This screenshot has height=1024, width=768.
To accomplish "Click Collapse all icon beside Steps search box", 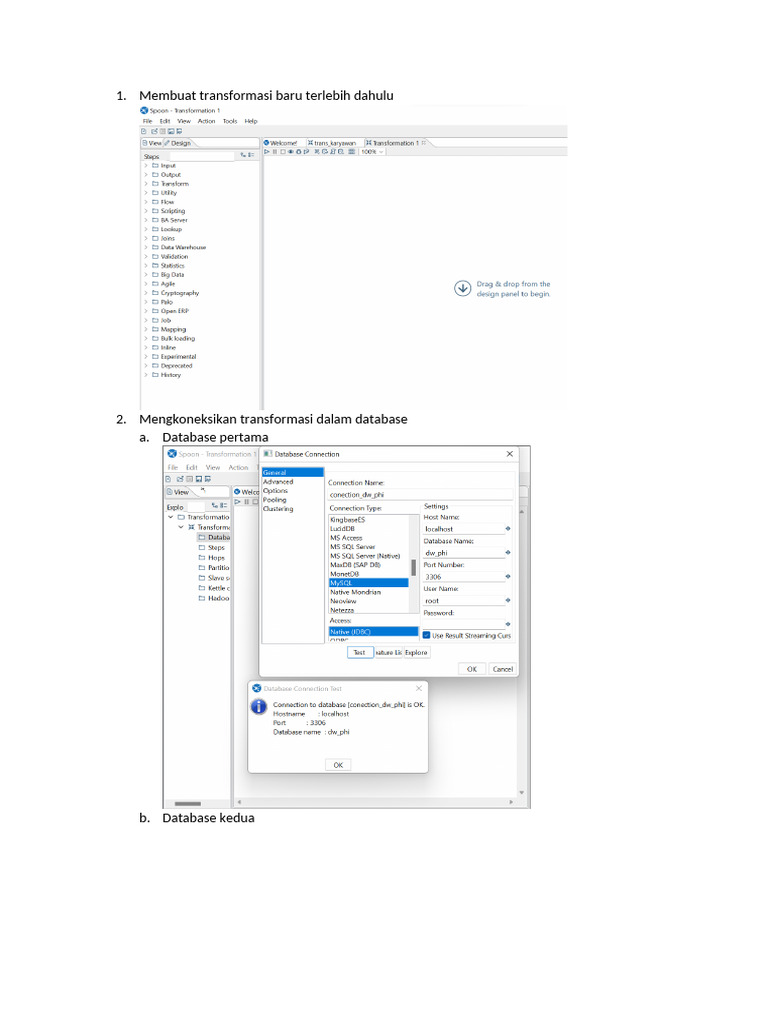I will [251, 155].
